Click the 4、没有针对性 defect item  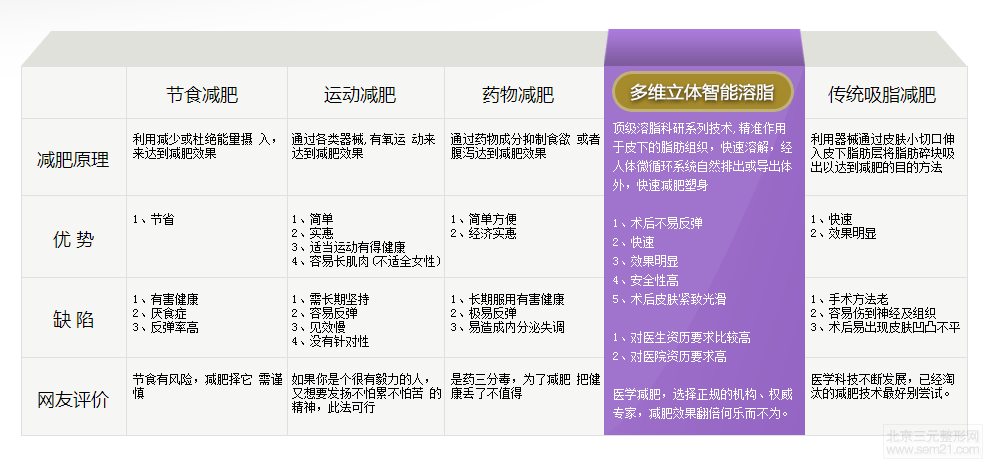(x=330, y=341)
